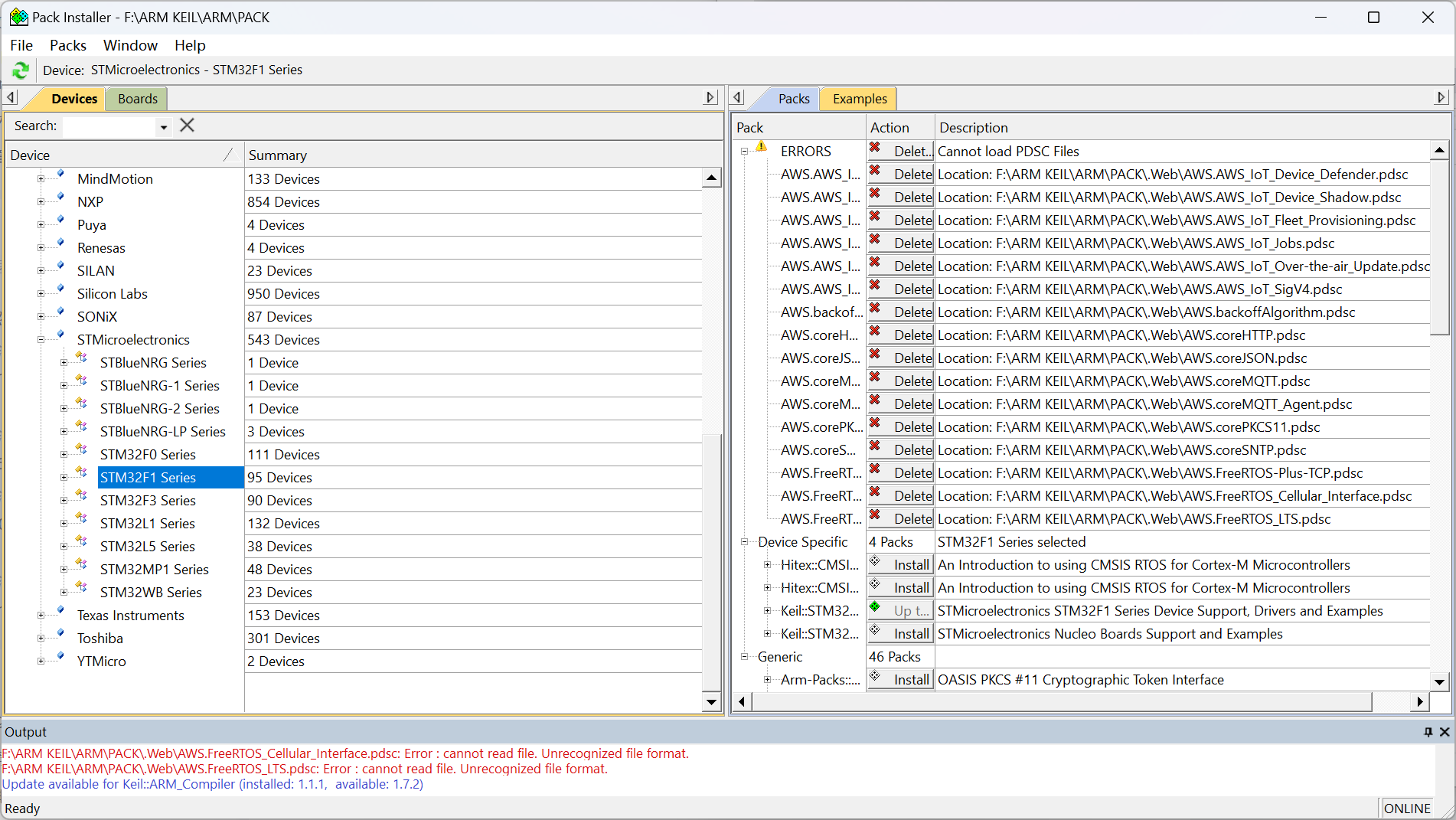Close the Output panel
Screen dimensions: 1456x820
tap(1445, 732)
